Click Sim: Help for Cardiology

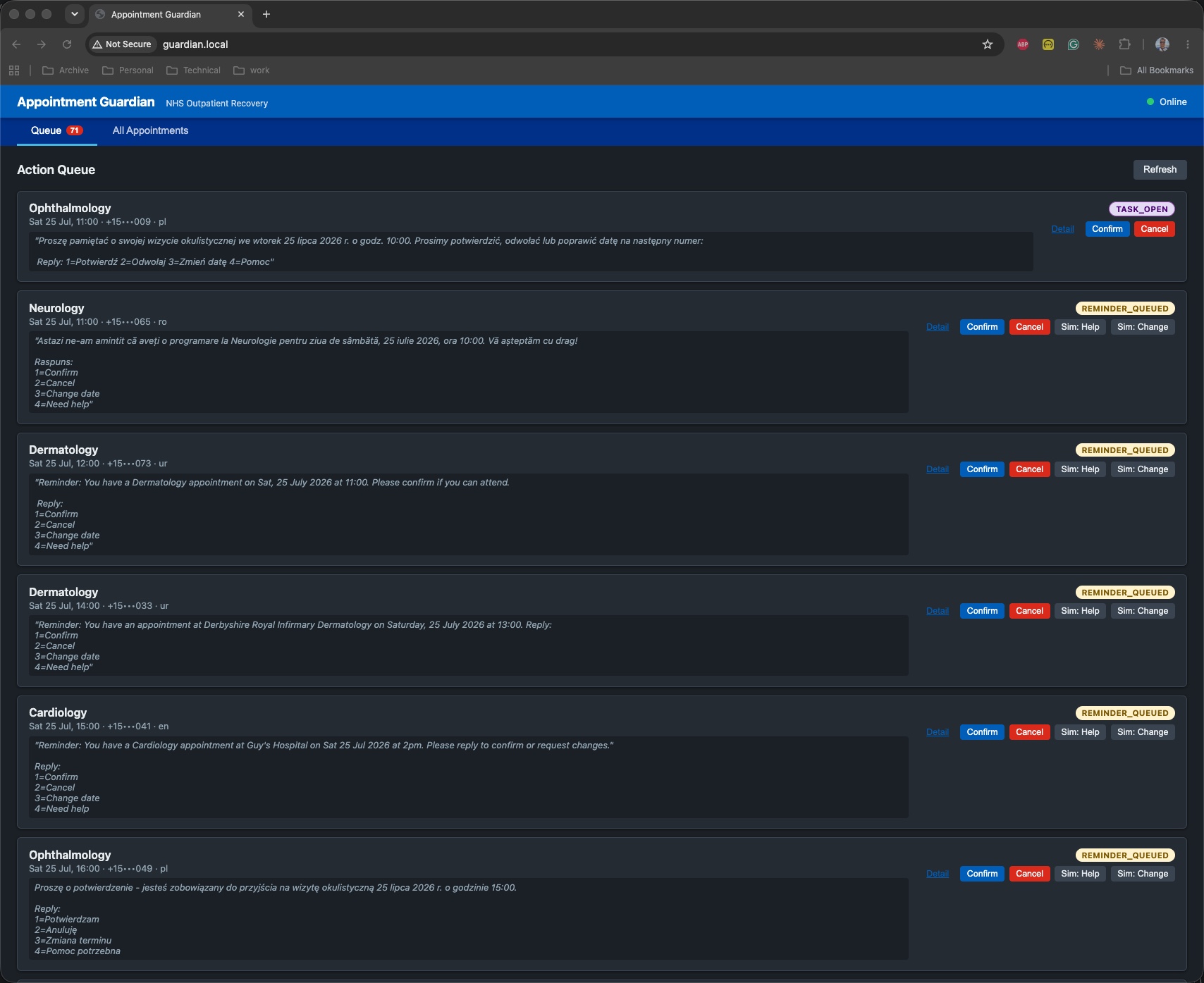[1080, 732]
